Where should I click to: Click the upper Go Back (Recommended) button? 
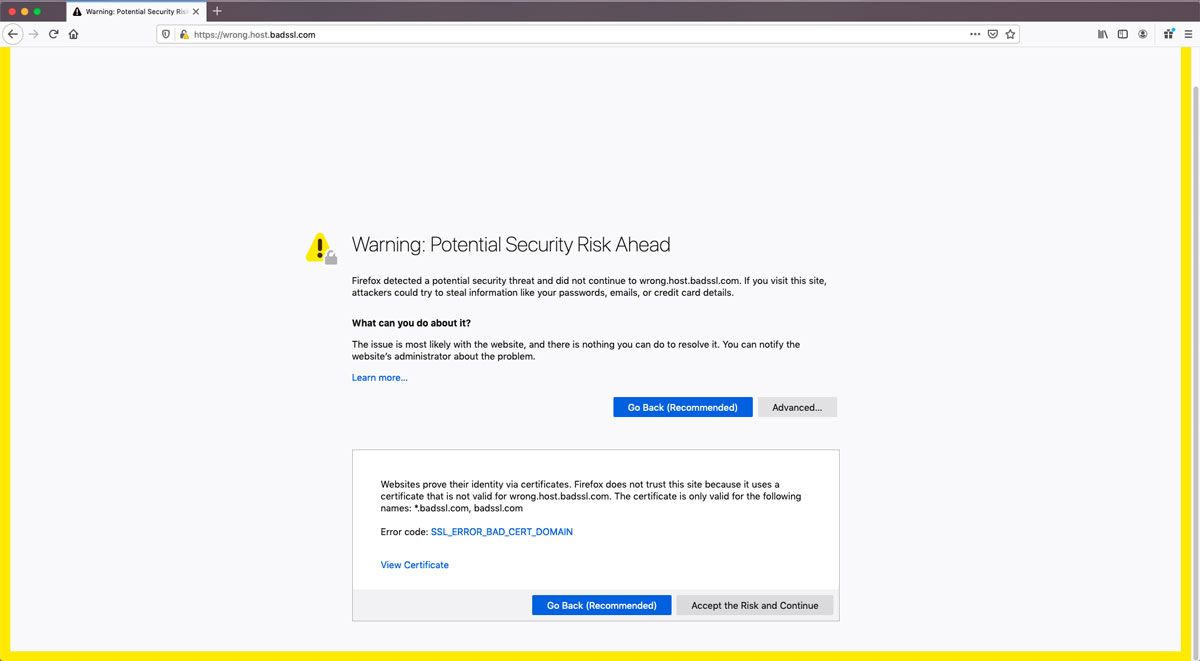click(683, 407)
